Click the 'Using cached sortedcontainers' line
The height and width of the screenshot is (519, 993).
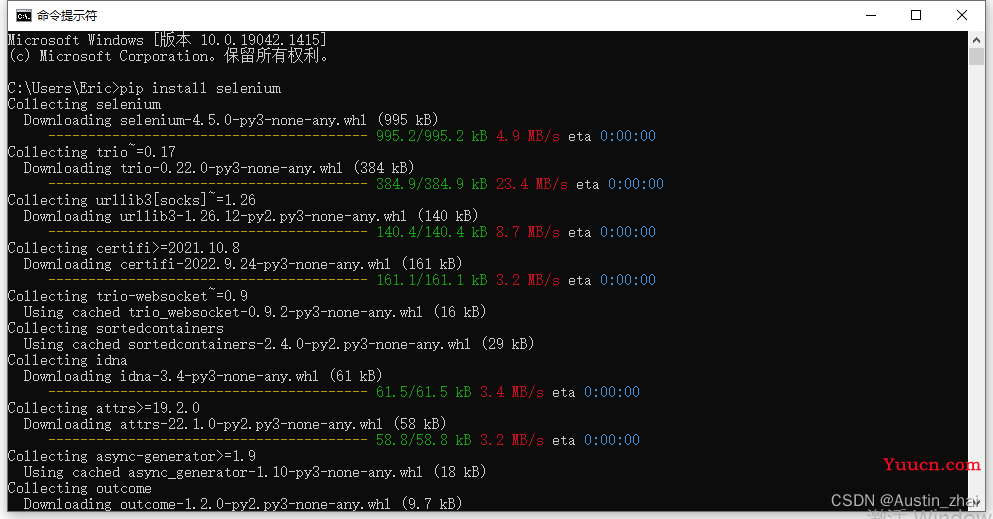(x=246, y=344)
